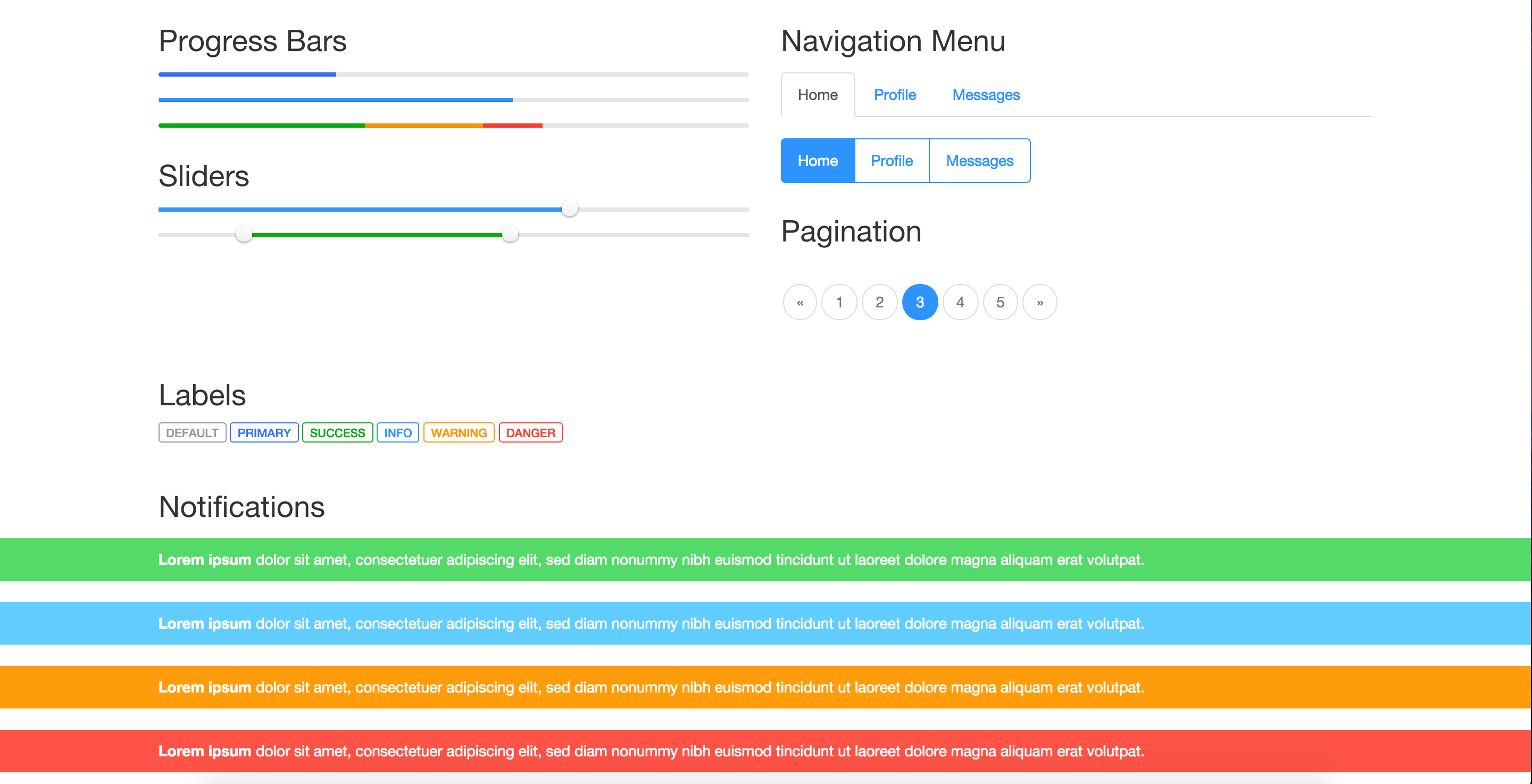Image resolution: width=1532 pixels, height=784 pixels.
Task: Switch to the Profile tab
Action: click(894, 95)
